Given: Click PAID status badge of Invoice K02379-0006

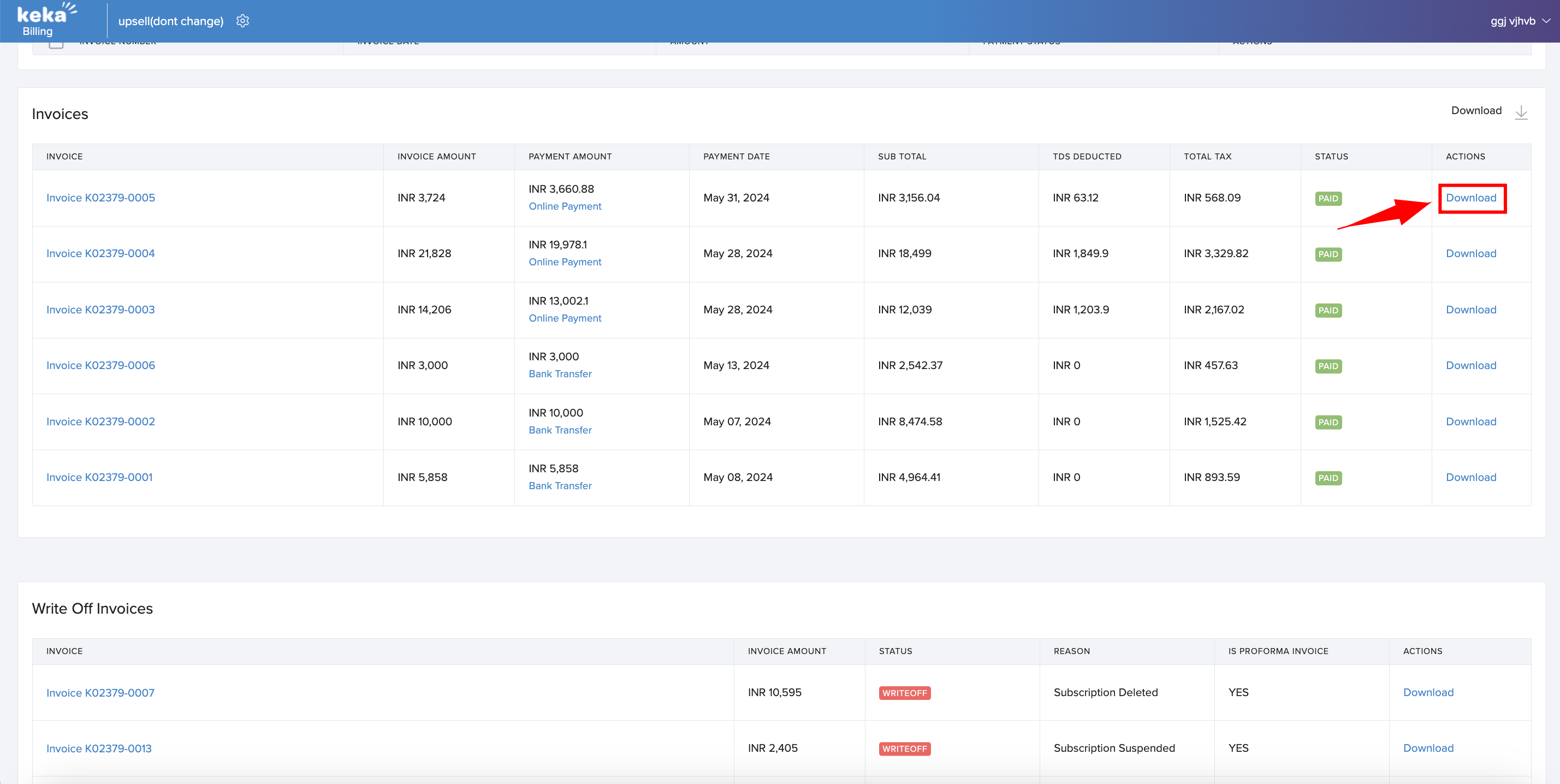Looking at the screenshot, I should click(1327, 366).
